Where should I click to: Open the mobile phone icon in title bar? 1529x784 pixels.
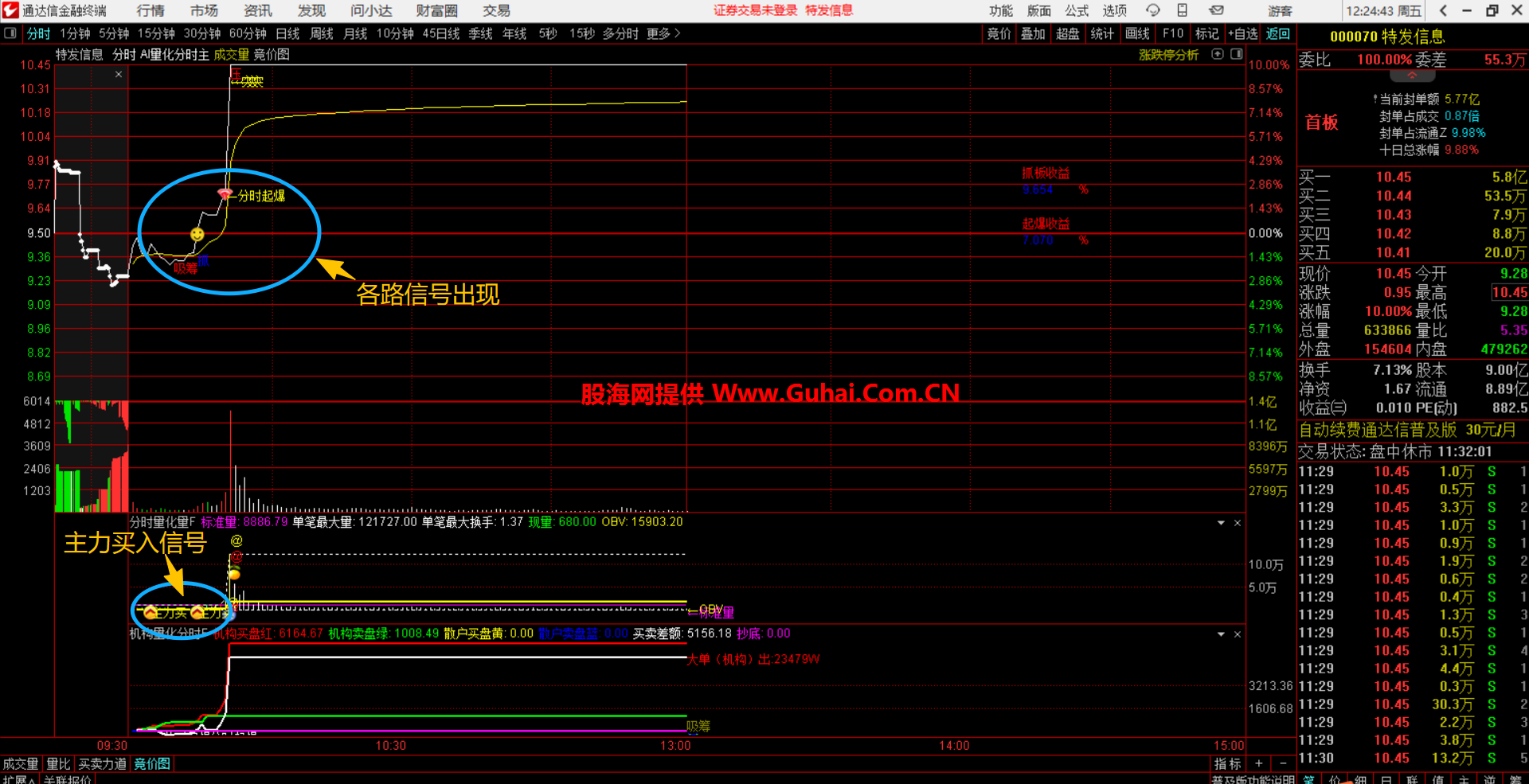(1183, 10)
